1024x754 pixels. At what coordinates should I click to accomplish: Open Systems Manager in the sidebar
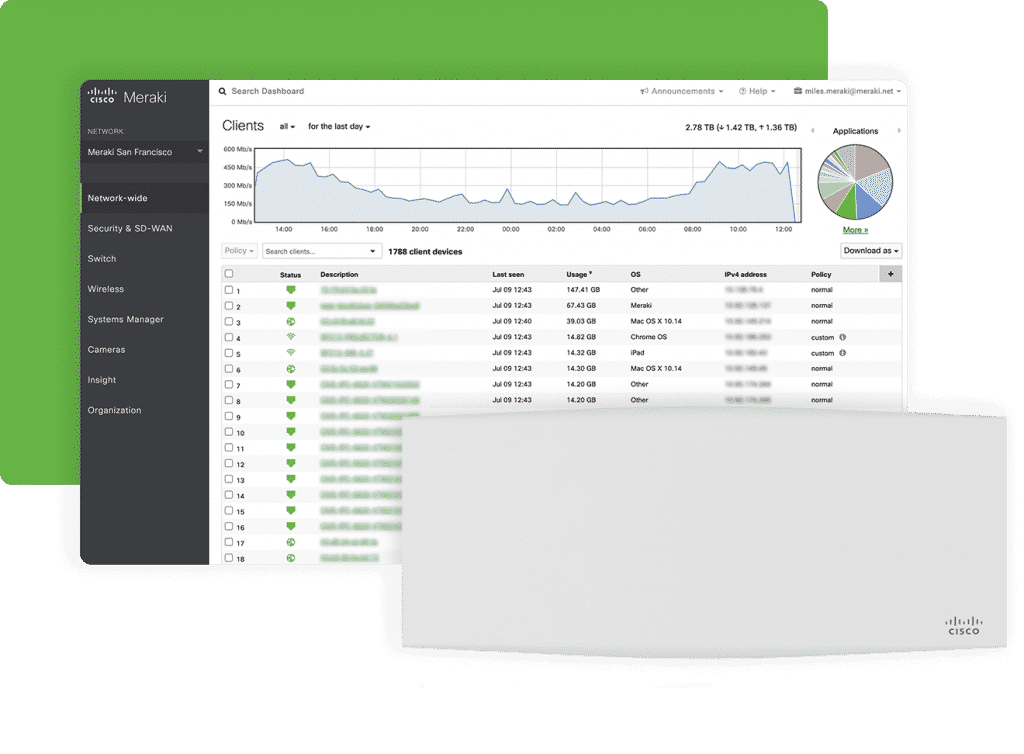(125, 320)
